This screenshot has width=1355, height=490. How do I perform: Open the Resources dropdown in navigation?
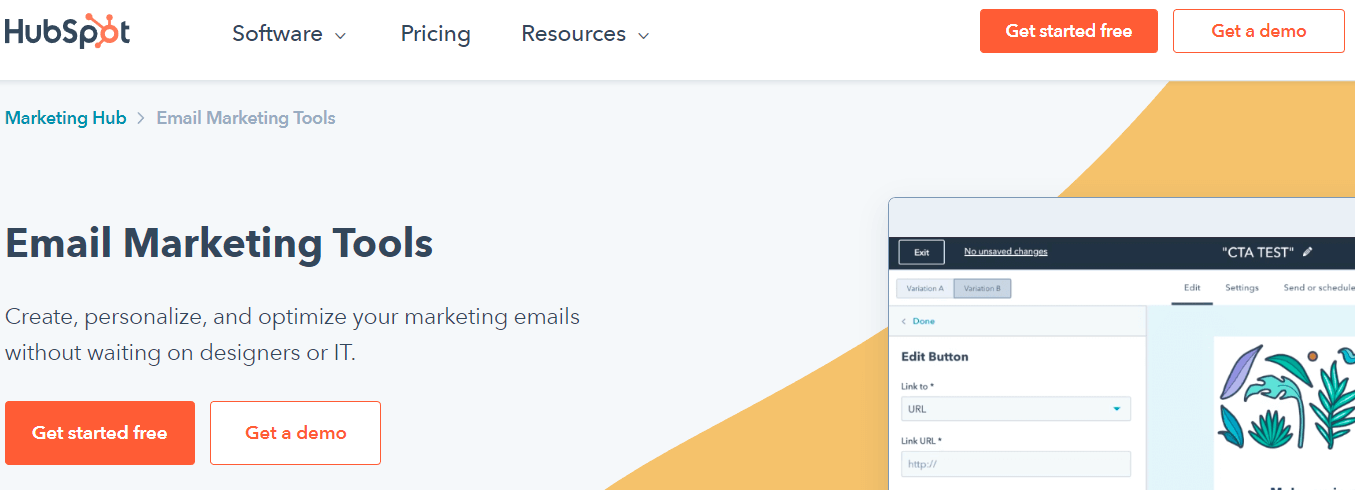click(585, 34)
